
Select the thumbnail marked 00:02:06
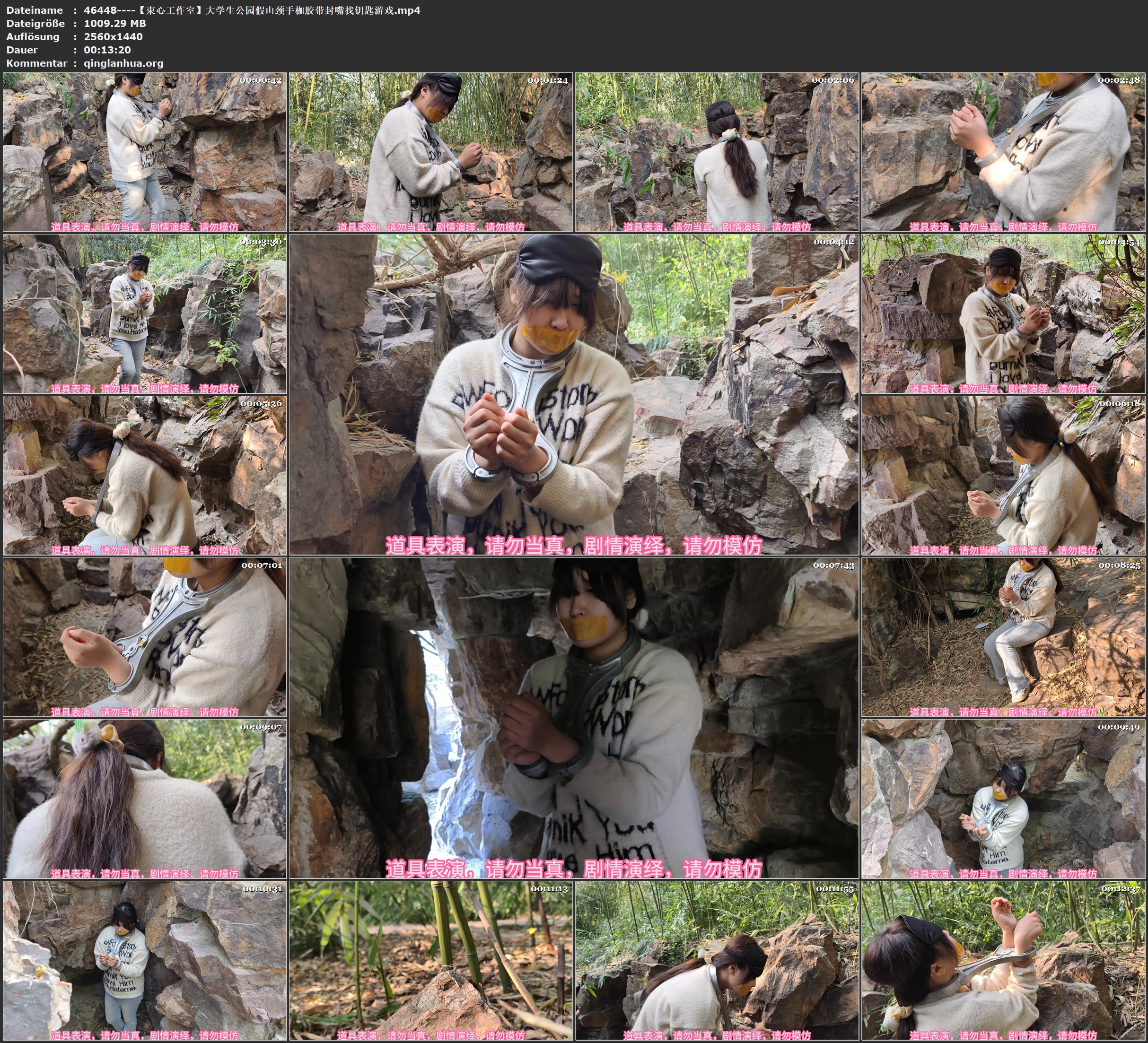[x=716, y=151]
